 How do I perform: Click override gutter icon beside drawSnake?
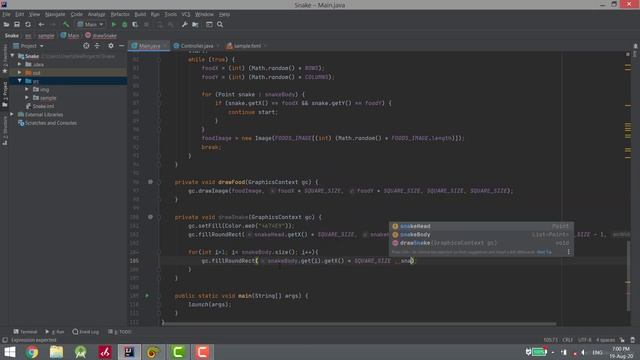pos(150,217)
